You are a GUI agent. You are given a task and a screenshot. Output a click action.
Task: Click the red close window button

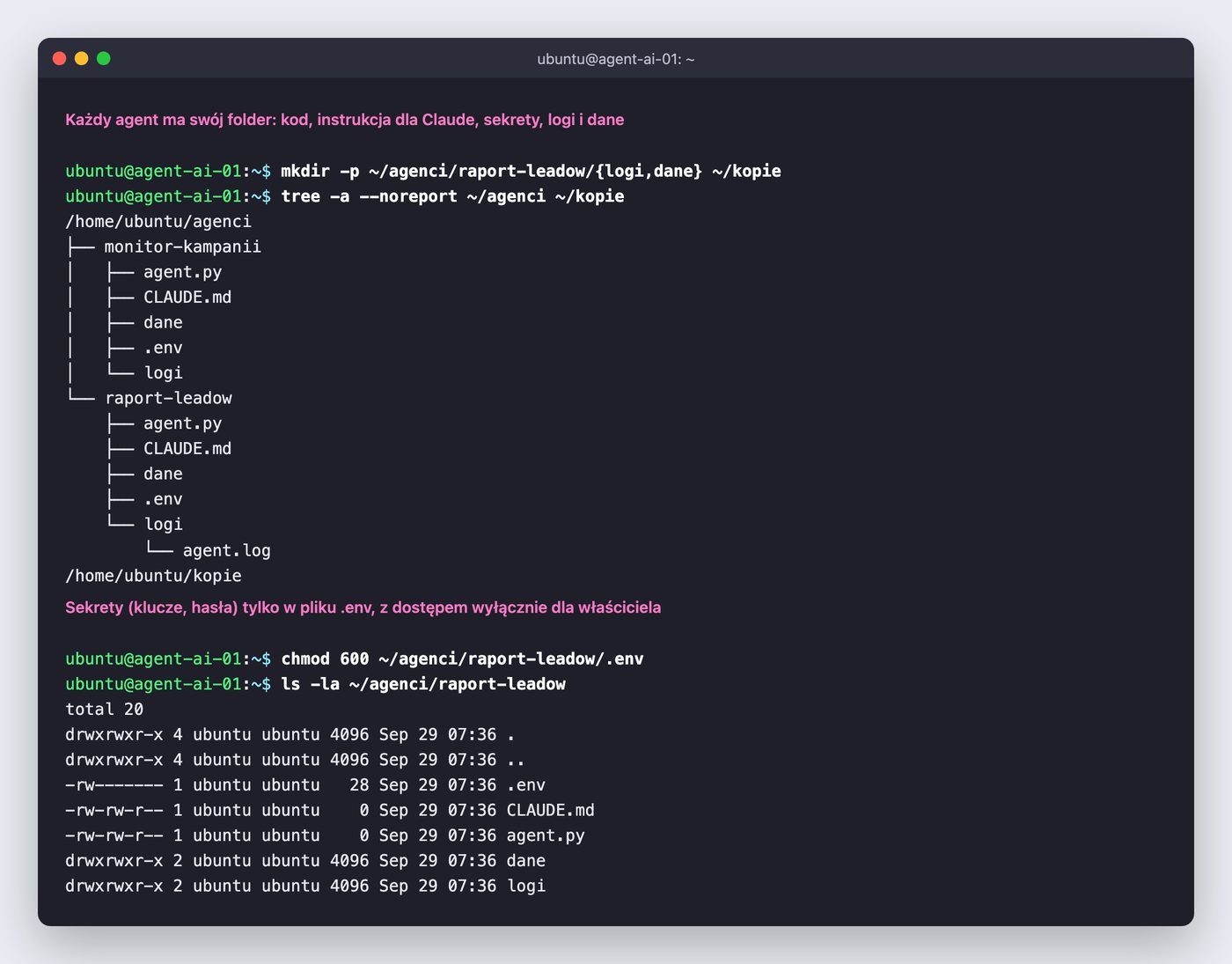60,58
